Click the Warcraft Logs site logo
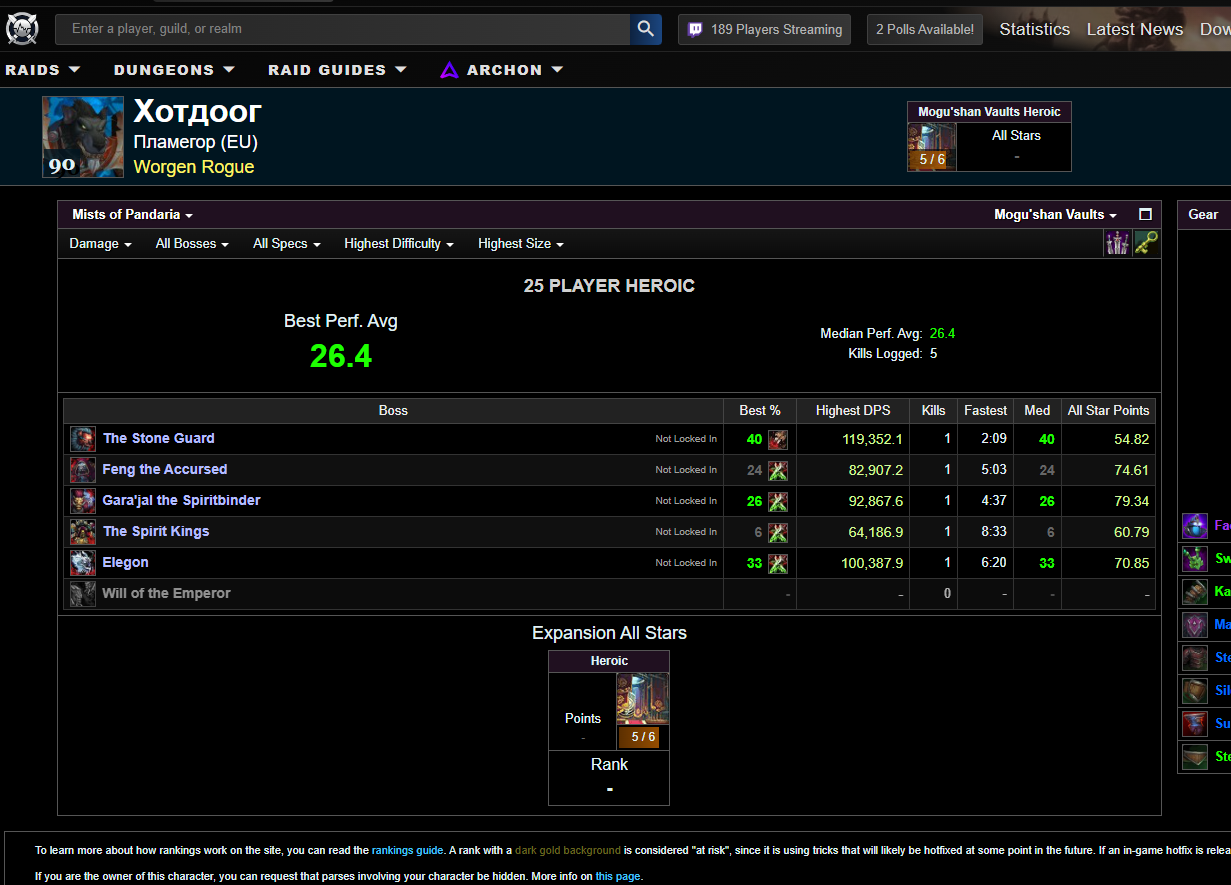Image resolution: width=1231 pixels, height=885 pixels. point(21,29)
